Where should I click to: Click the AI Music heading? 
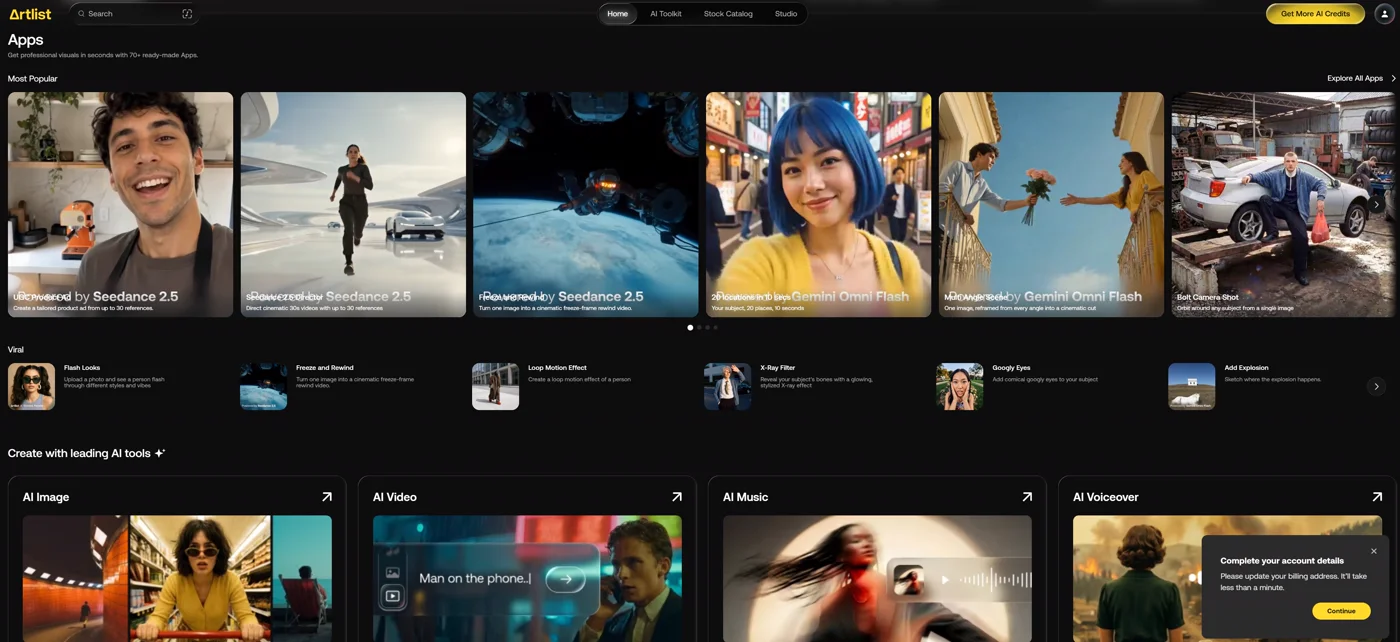[x=745, y=497]
